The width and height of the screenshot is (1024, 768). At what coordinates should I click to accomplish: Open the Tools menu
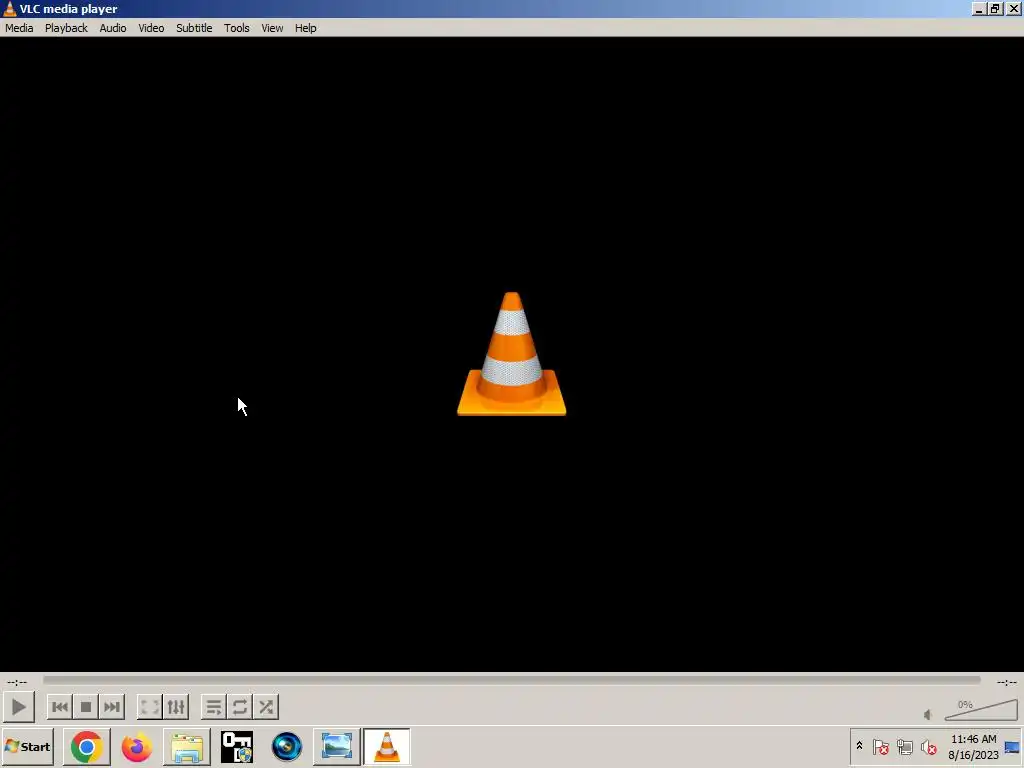pyautogui.click(x=236, y=28)
